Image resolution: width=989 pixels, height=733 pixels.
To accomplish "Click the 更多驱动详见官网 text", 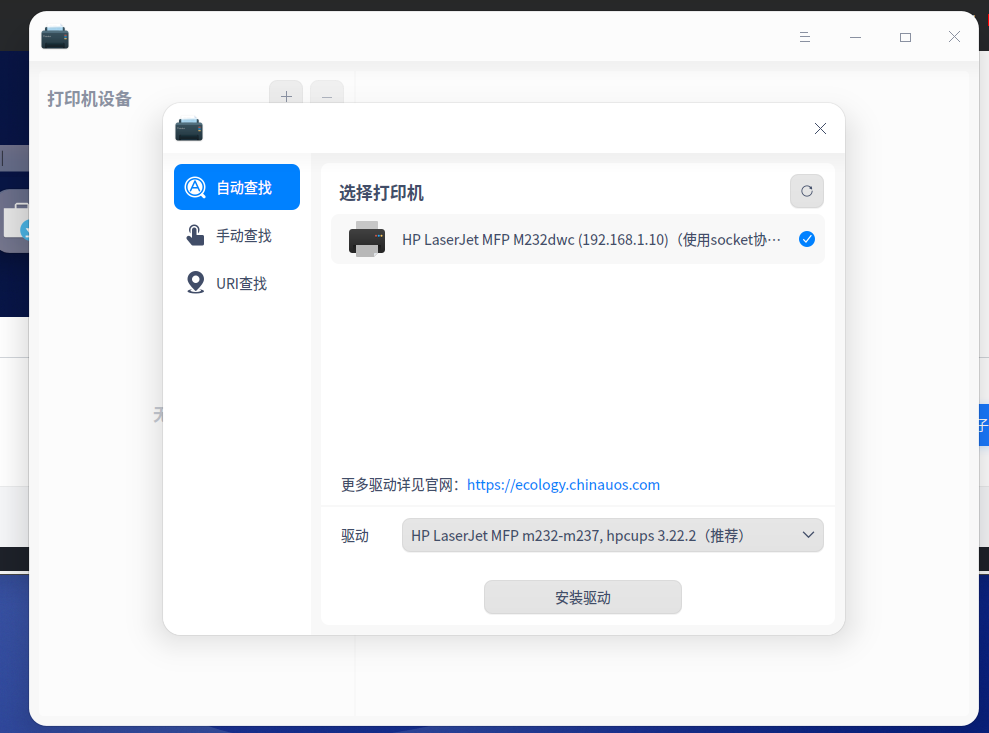I will click(401, 484).
